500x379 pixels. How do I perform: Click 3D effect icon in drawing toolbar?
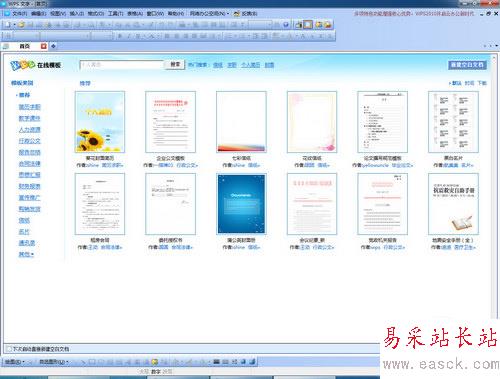point(253,361)
